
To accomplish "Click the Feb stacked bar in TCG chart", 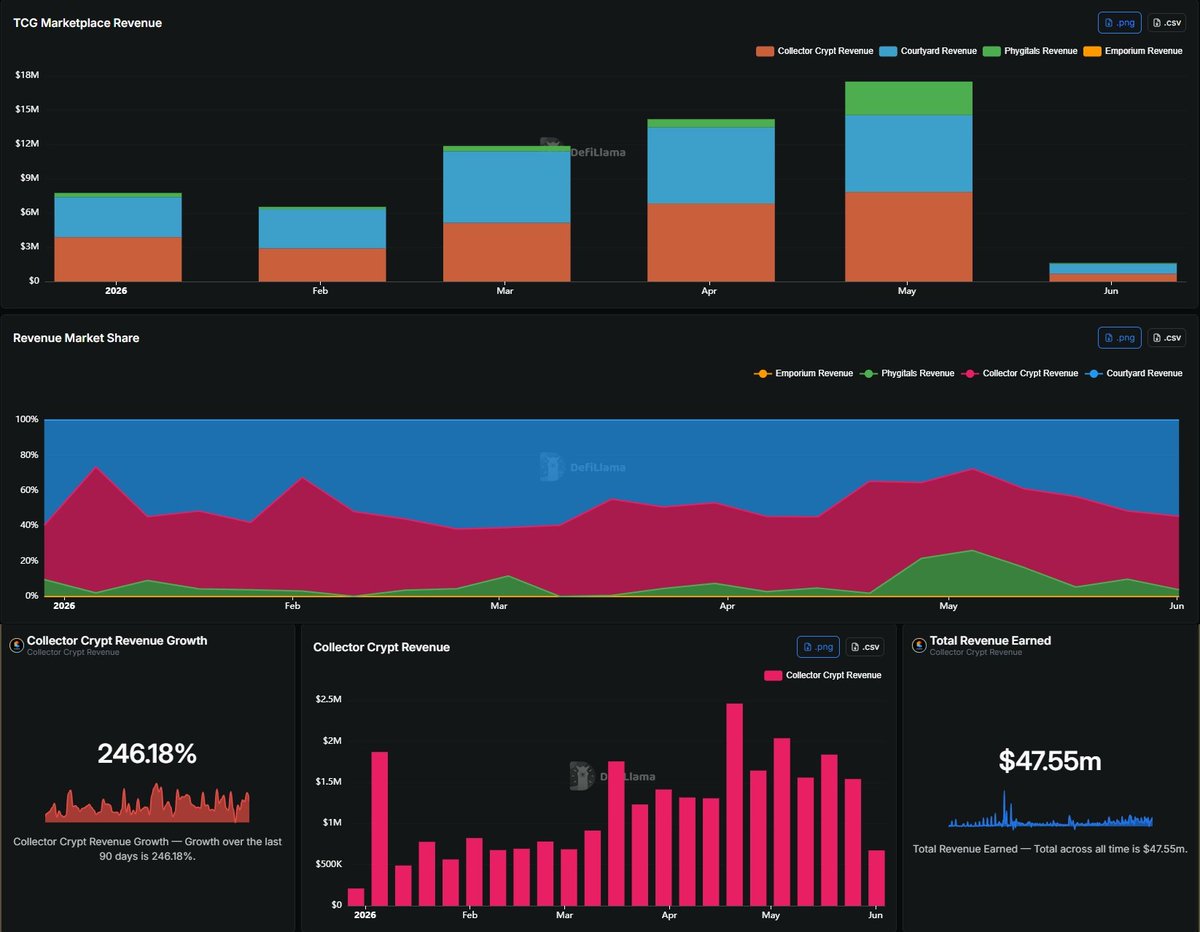I will click(x=322, y=244).
